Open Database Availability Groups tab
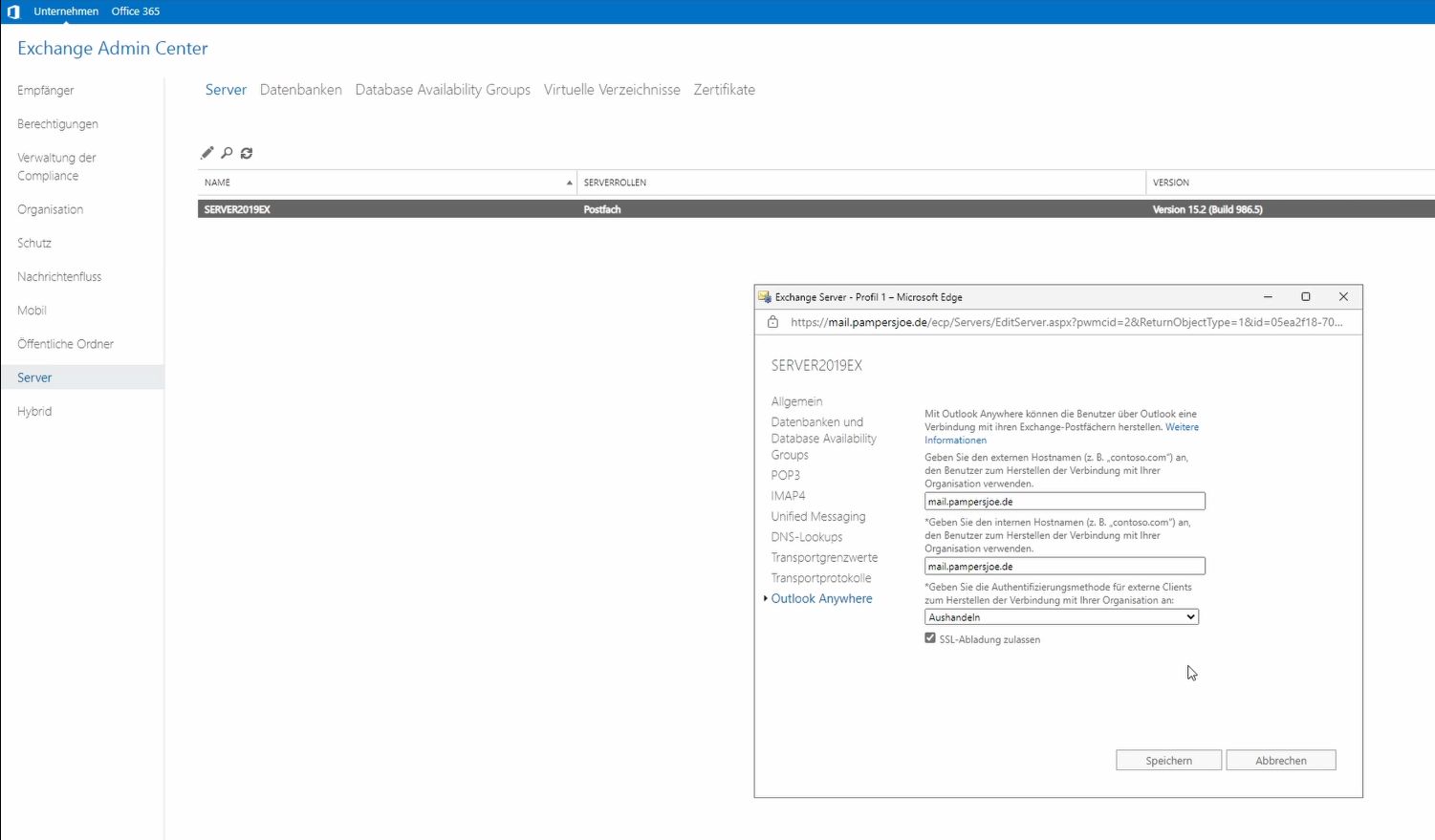Screen dimensions: 1435x840 [x=443, y=90]
